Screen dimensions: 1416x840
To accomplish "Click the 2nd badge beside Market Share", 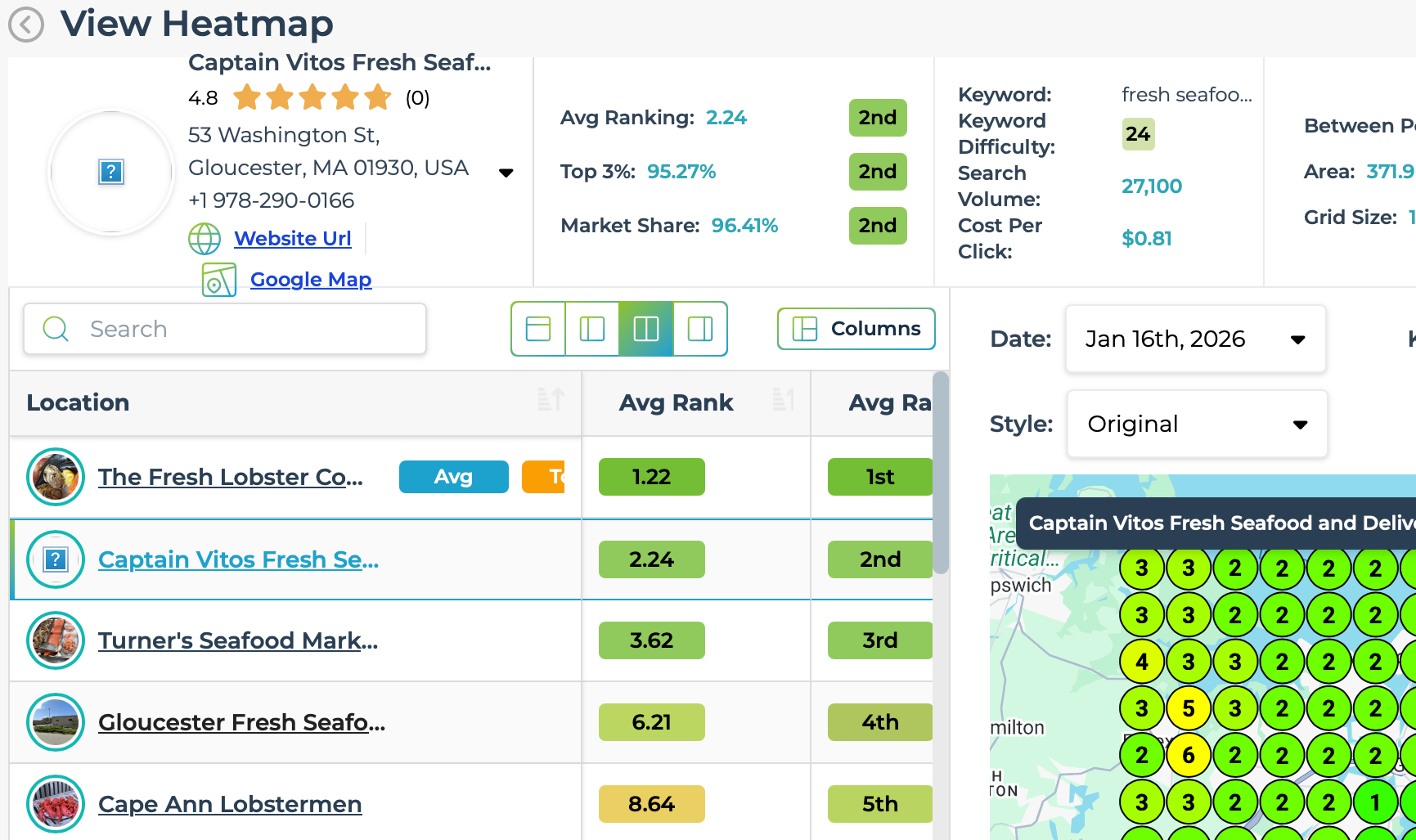I will [x=878, y=226].
